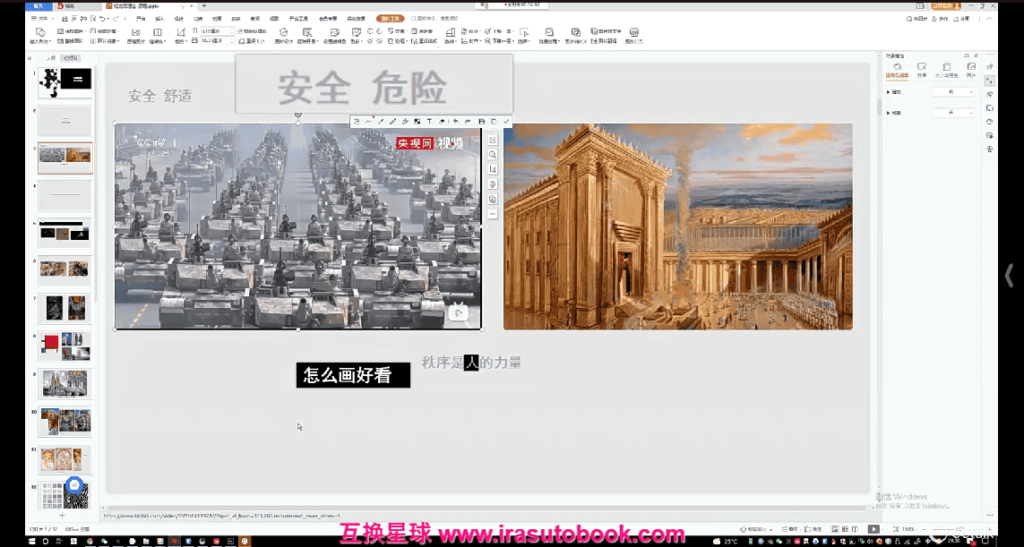
Task: Select slide 8 thumbnail with red square
Action: pyautogui.click(x=65, y=346)
